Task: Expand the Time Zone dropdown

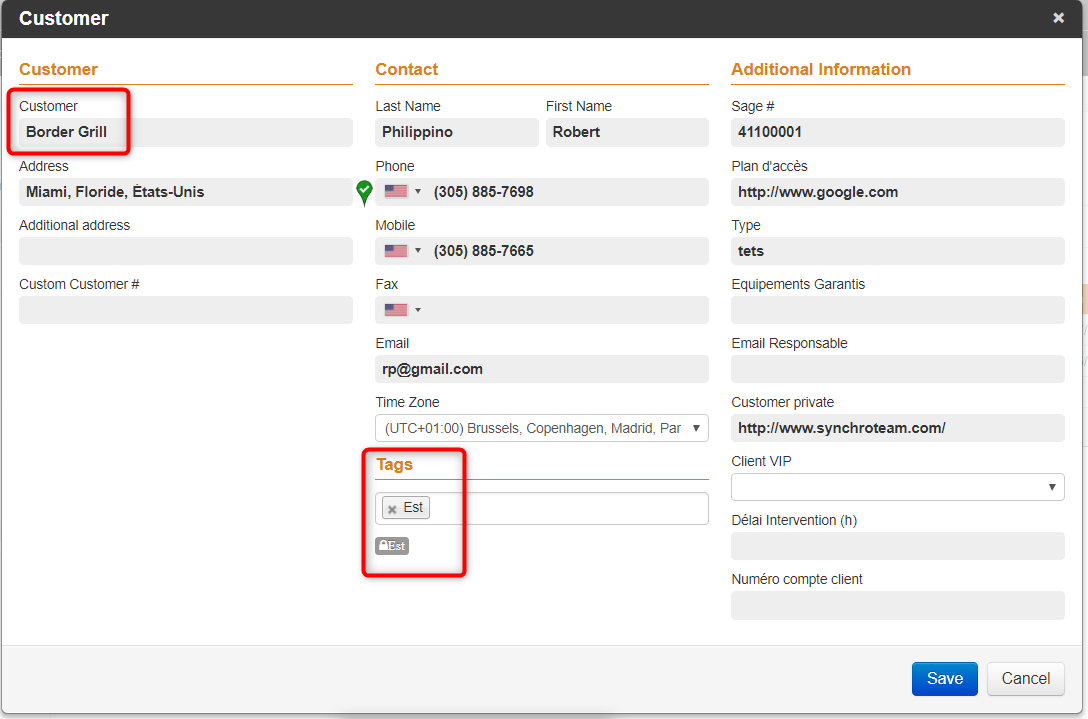Action: coord(542,428)
